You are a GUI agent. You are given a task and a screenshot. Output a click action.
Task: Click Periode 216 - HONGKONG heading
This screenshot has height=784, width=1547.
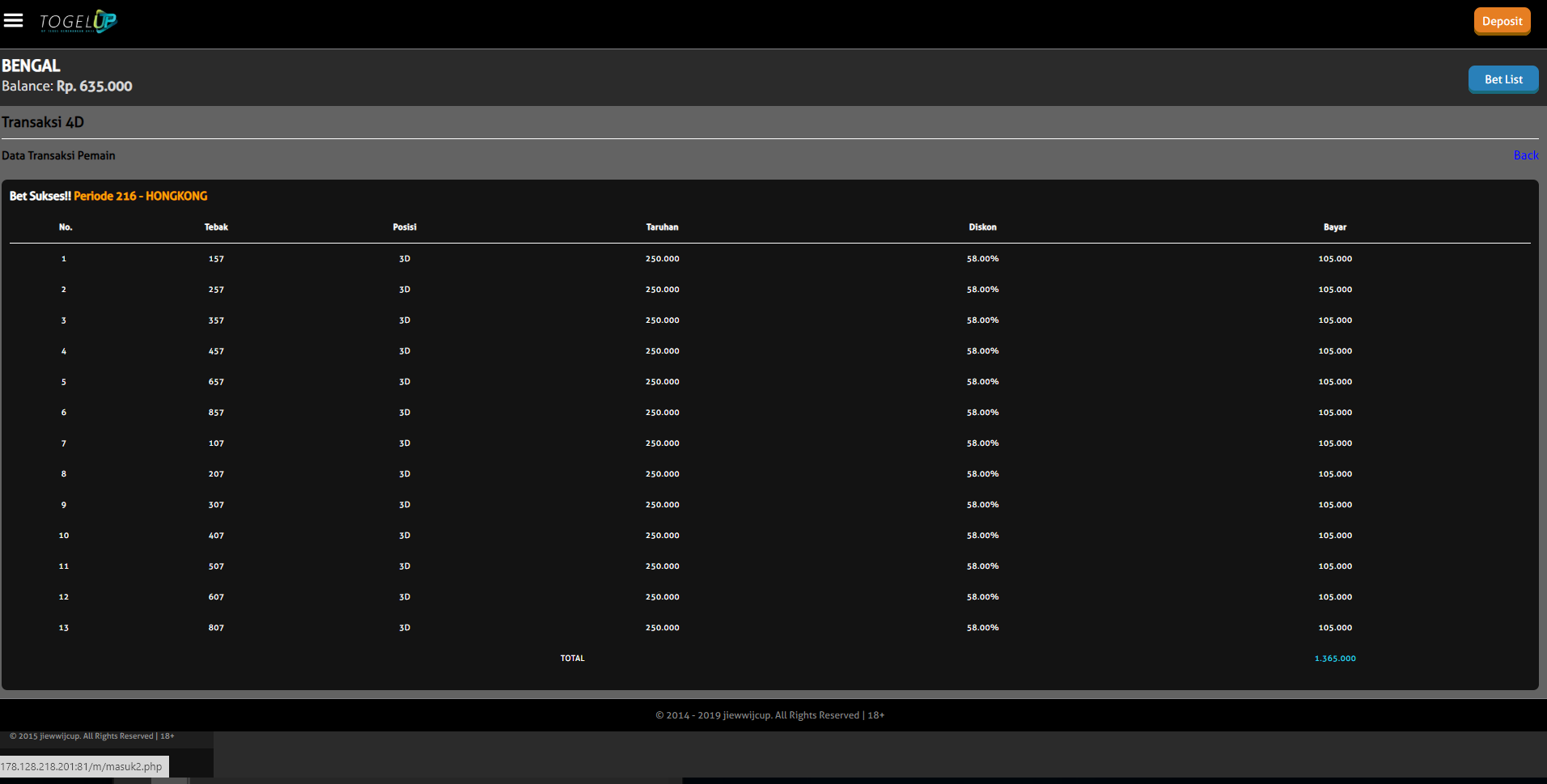tap(140, 196)
